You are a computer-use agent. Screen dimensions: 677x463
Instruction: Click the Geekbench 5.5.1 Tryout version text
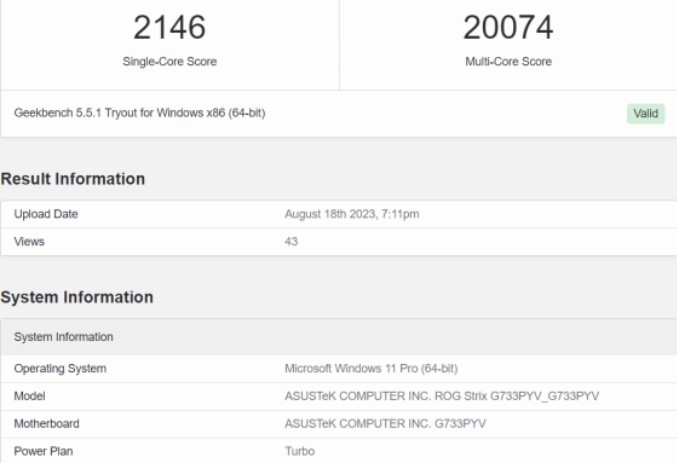tap(139, 113)
